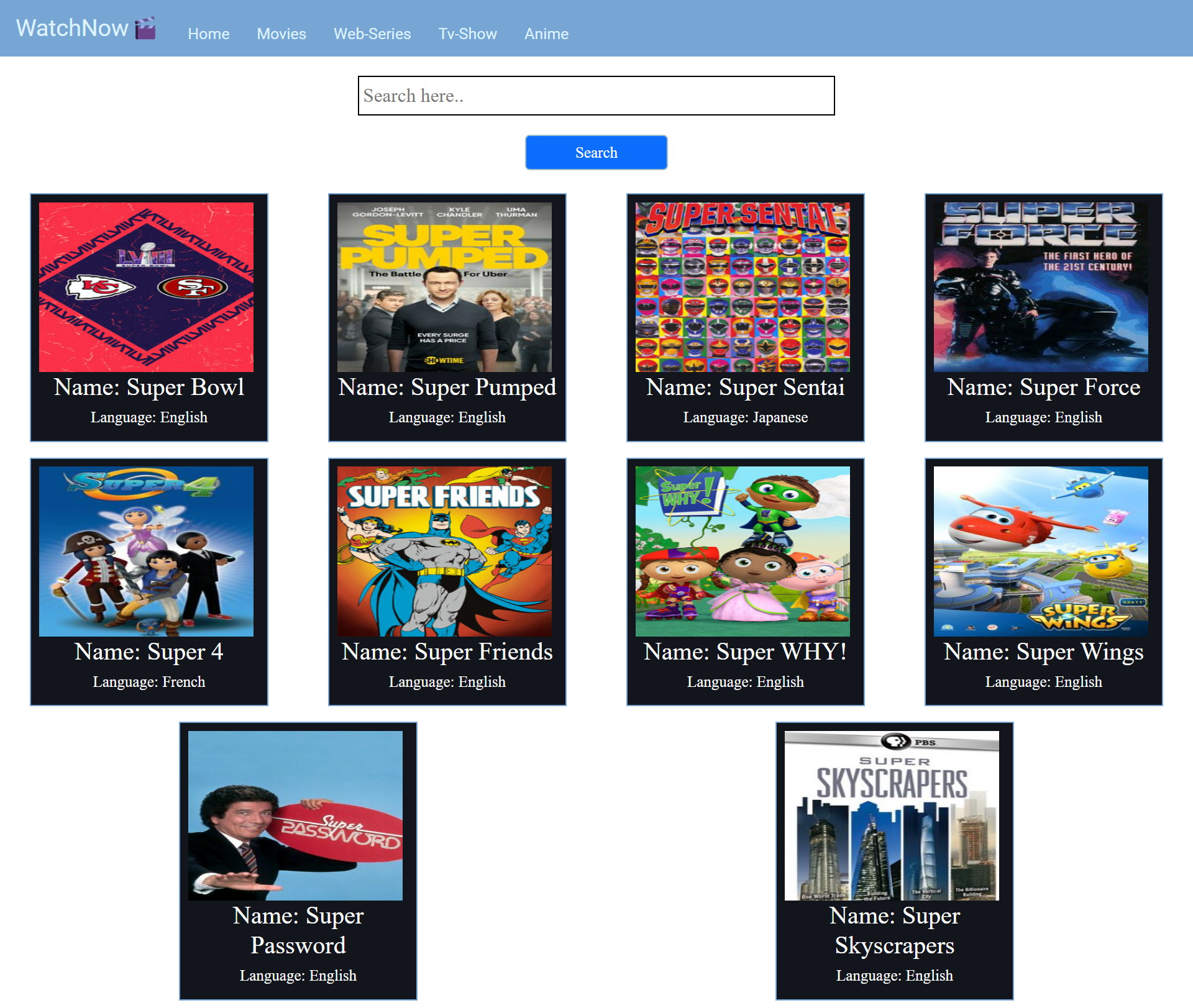This screenshot has width=1193, height=1008.
Task: Choose the Super 4 poster thumbnail
Action: pos(146,552)
